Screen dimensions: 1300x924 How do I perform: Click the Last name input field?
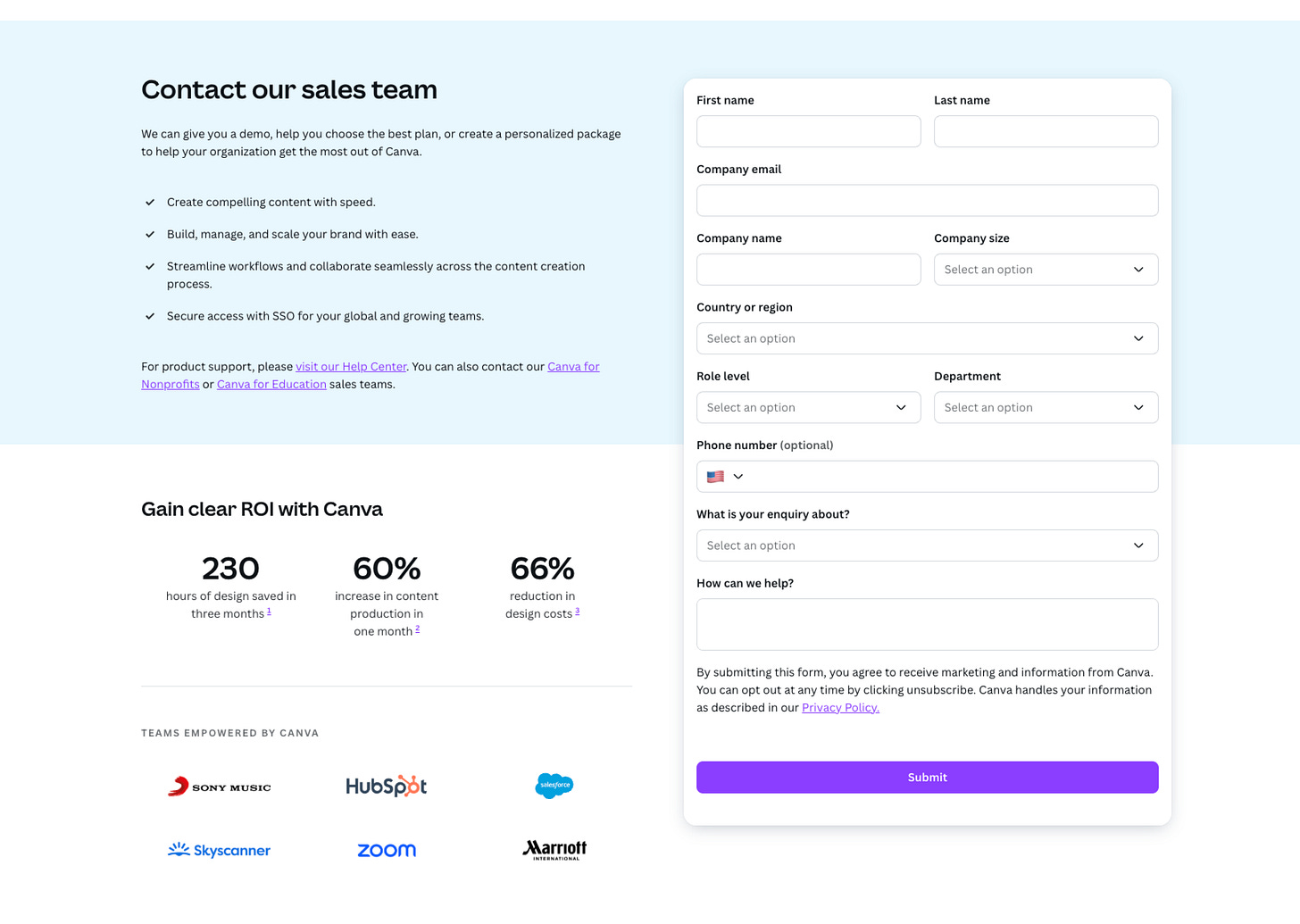coord(1046,131)
